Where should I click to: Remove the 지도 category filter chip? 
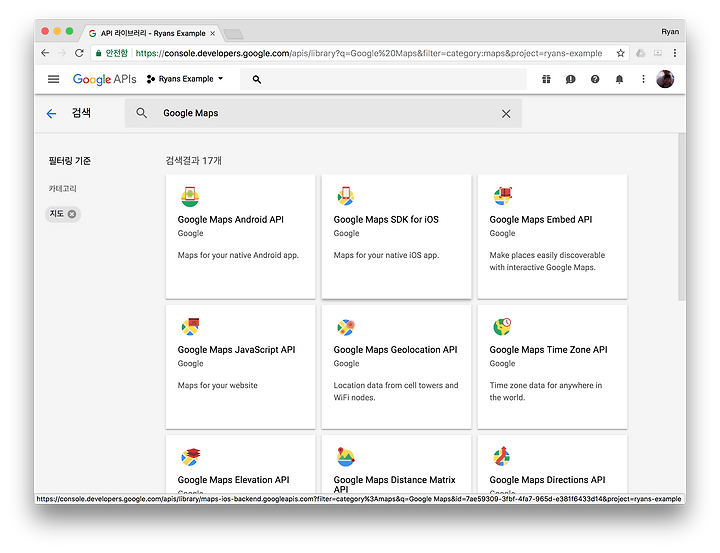pos(72,214)
